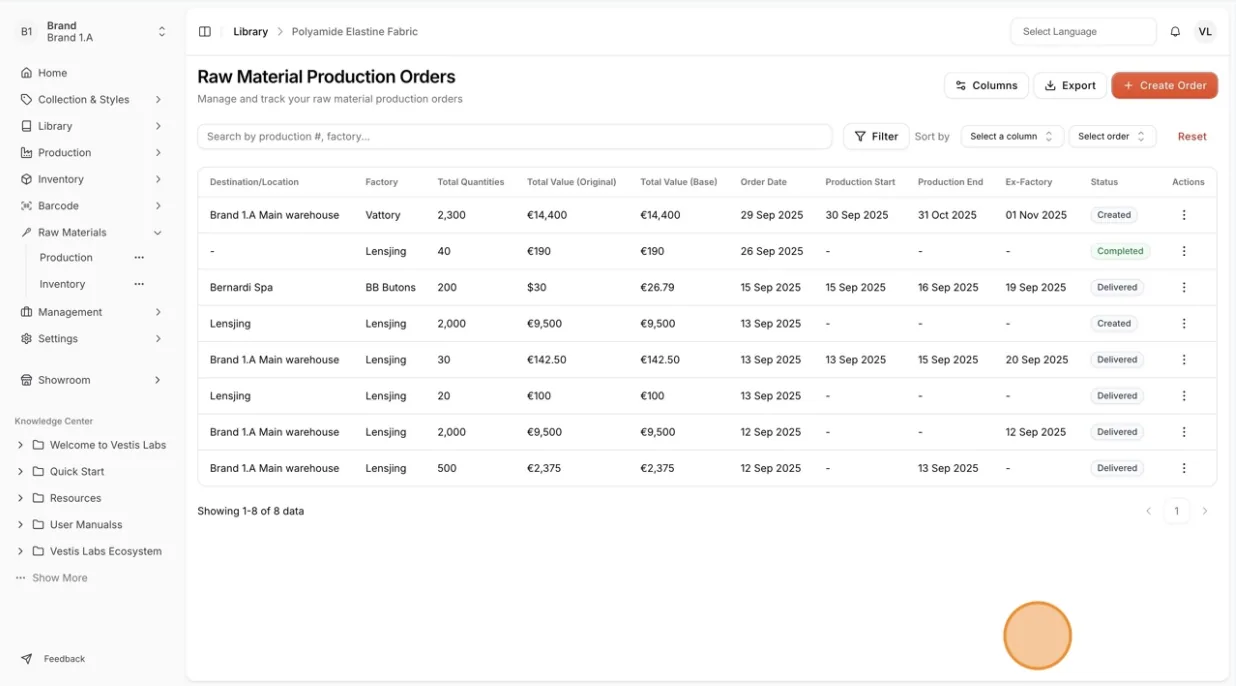Click the Showroom store icon
1236x686 pixels.
click(27, 380)
